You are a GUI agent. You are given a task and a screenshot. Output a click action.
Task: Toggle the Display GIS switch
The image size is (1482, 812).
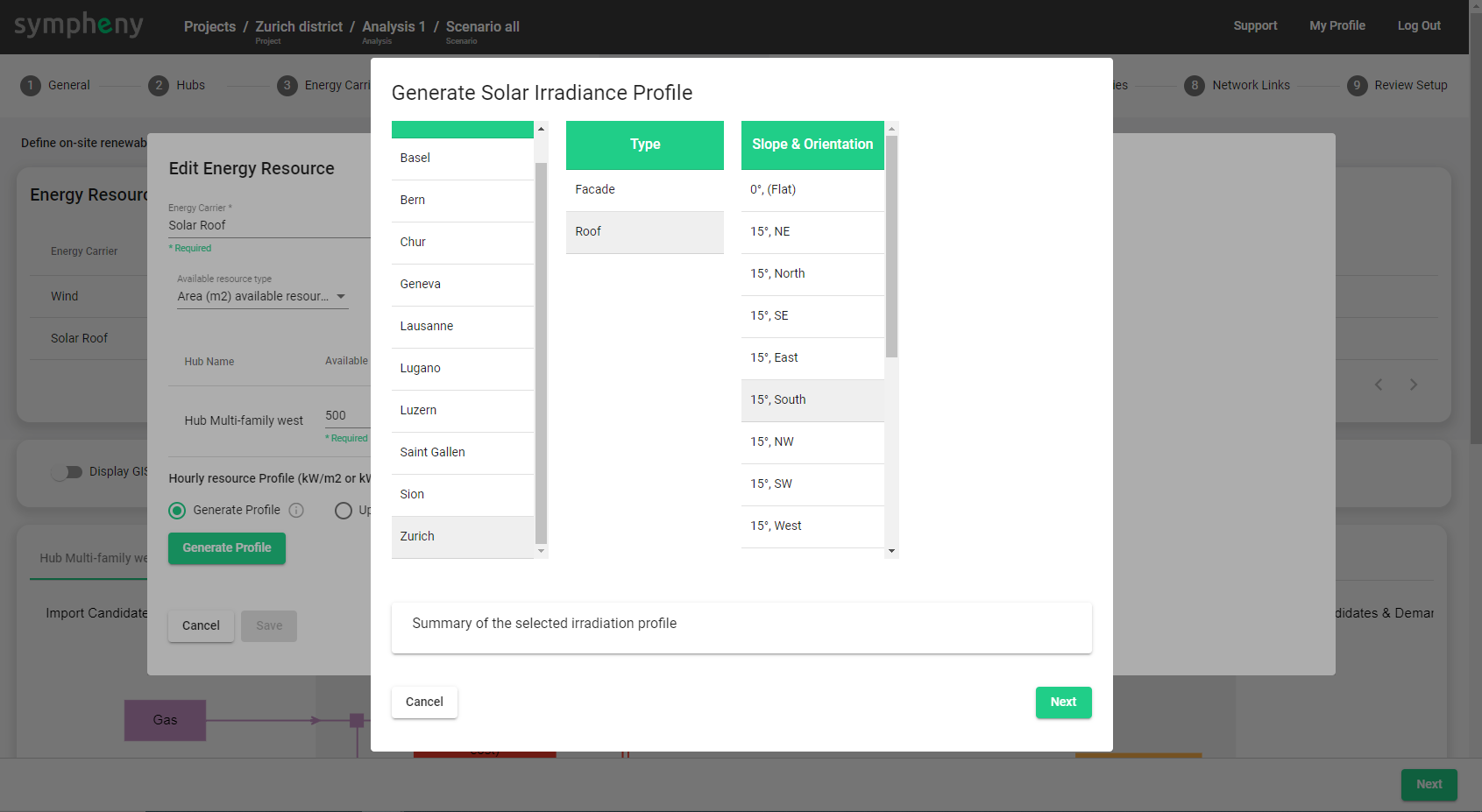[67, 472]
